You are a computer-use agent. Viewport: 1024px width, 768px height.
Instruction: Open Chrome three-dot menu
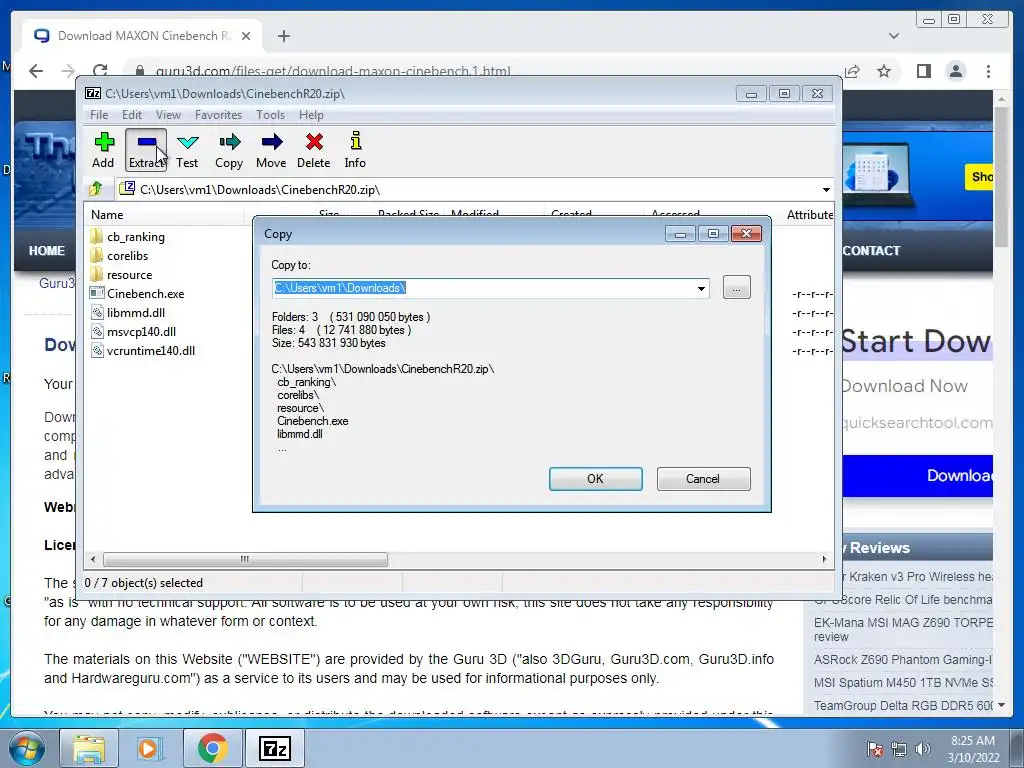[988, 71]
